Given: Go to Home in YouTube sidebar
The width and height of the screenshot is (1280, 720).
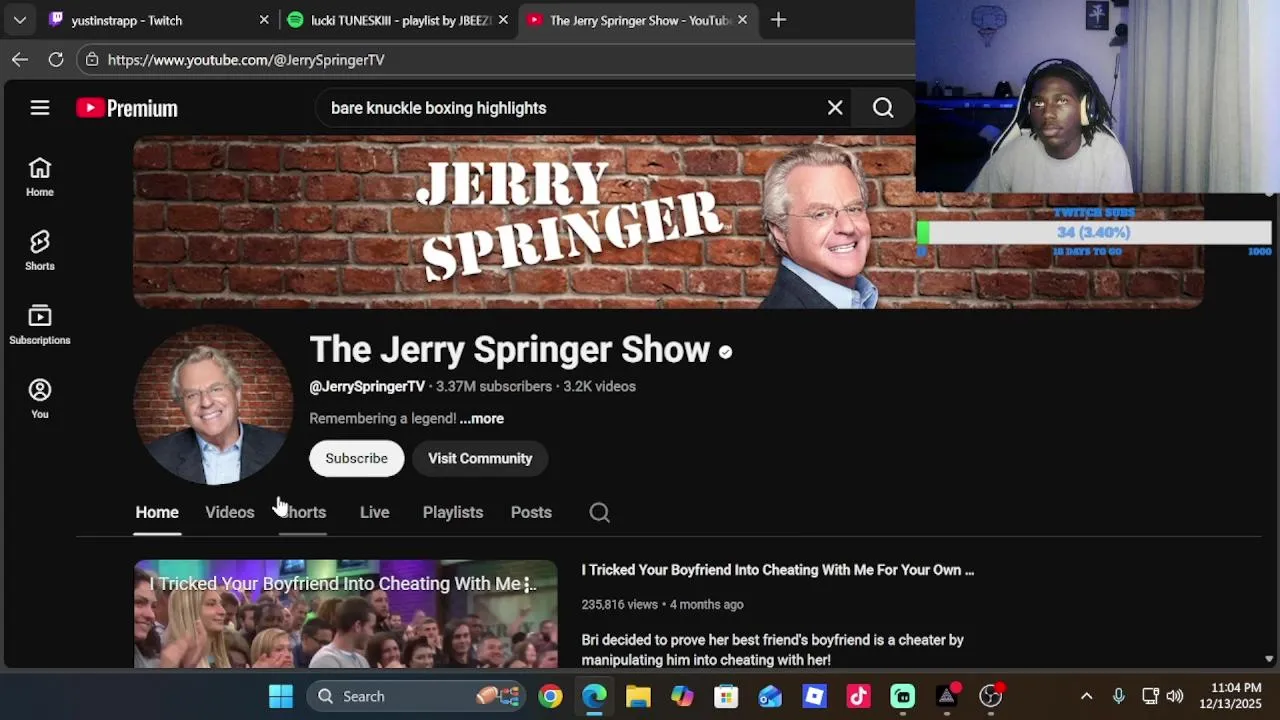Looking at the screenshot, I should (40, 177).
